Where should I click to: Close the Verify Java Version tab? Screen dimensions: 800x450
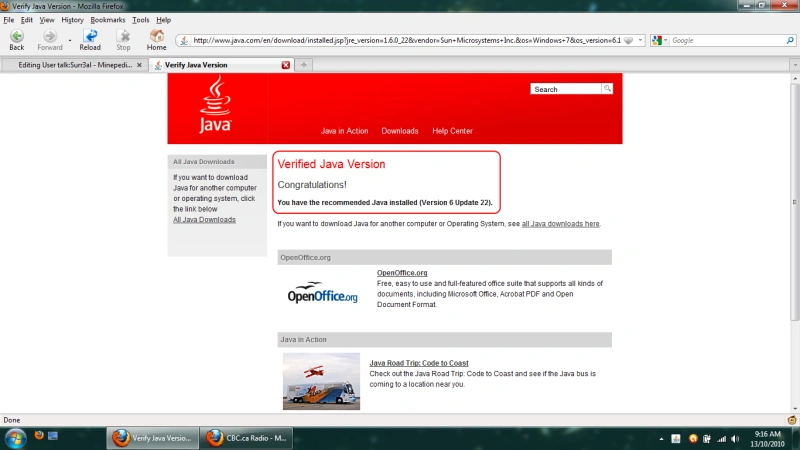click(x=286, y=65)
